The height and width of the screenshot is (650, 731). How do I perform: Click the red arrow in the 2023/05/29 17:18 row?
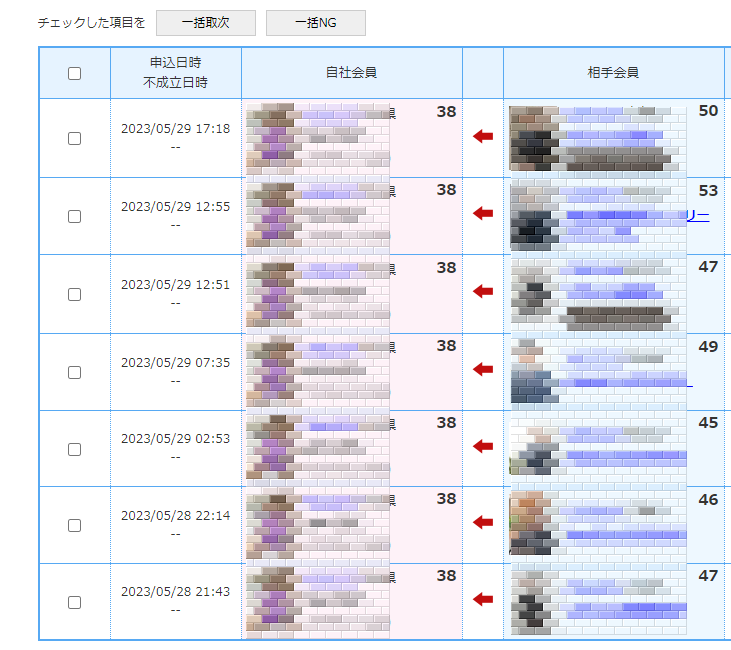pos(484,137)
